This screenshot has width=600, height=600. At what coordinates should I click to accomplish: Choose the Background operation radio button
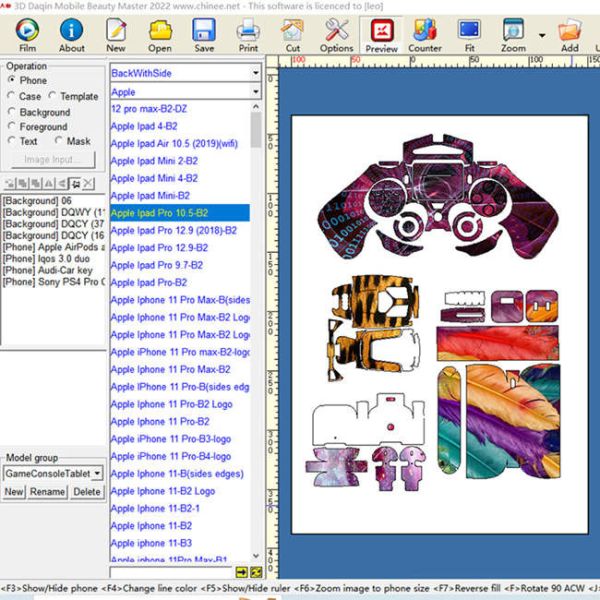11,113
